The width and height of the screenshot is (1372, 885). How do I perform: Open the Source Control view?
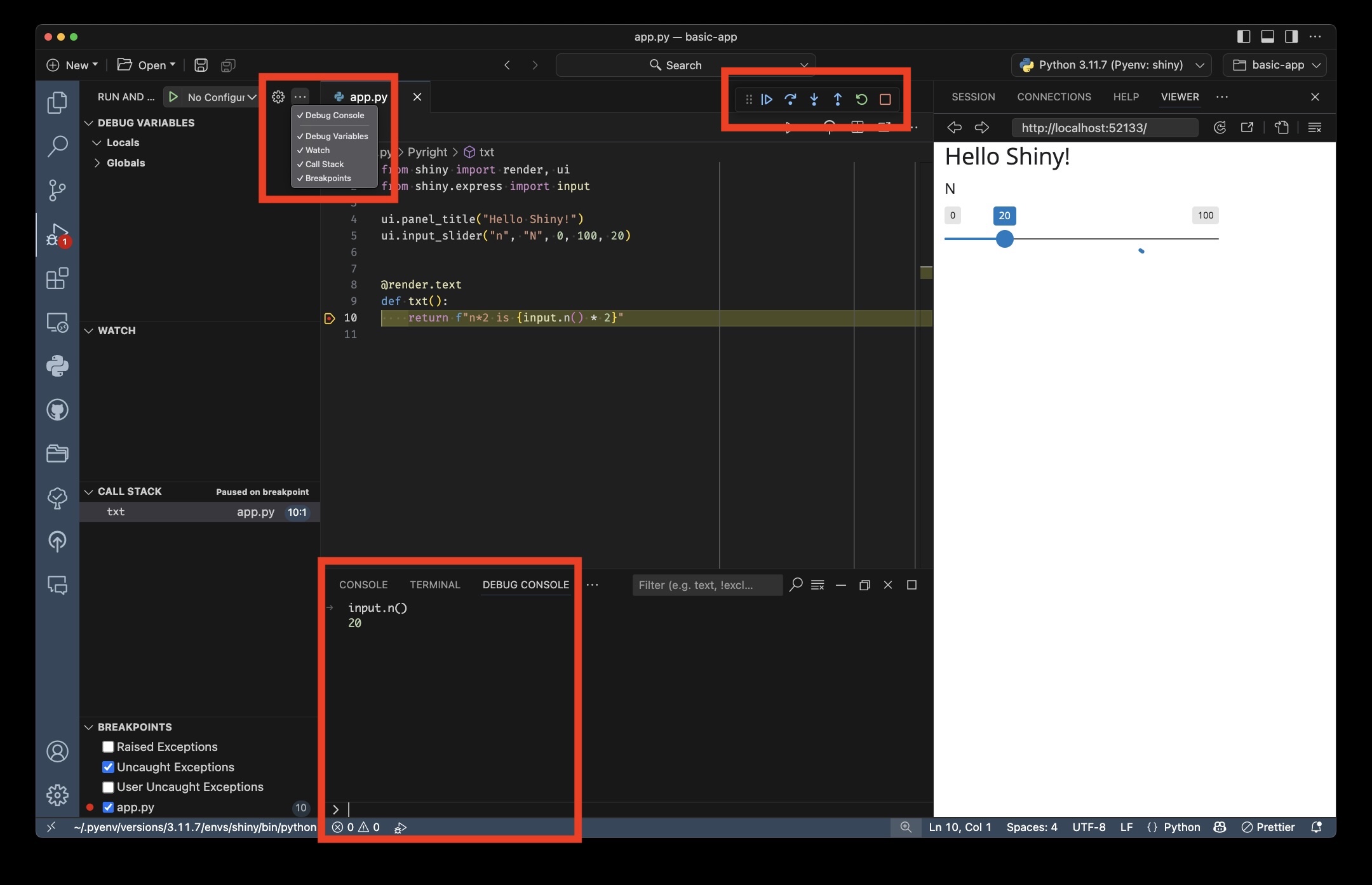point(57,190)
